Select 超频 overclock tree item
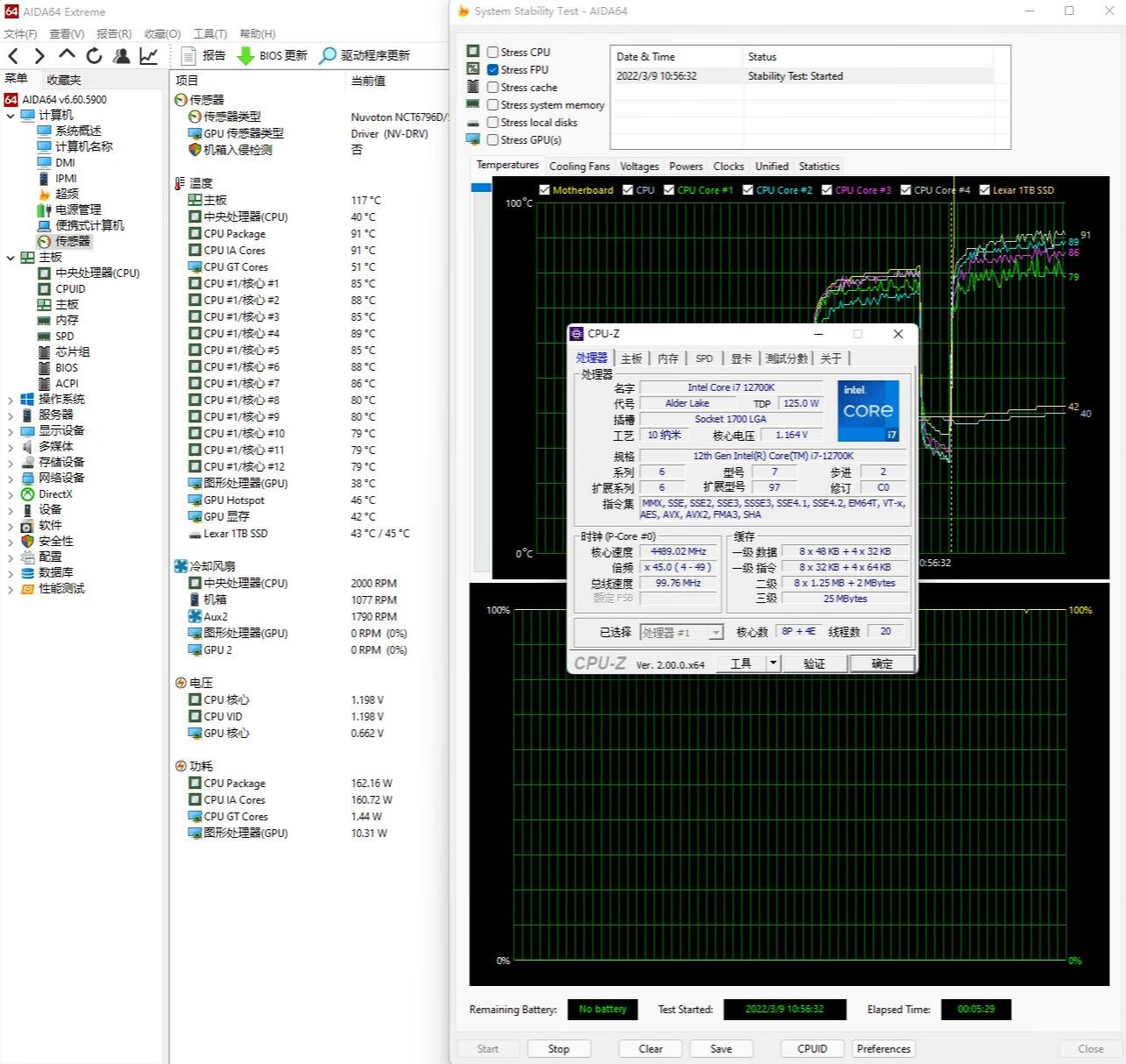This screenshot has height=1064, width=1126. click(67, 194)
